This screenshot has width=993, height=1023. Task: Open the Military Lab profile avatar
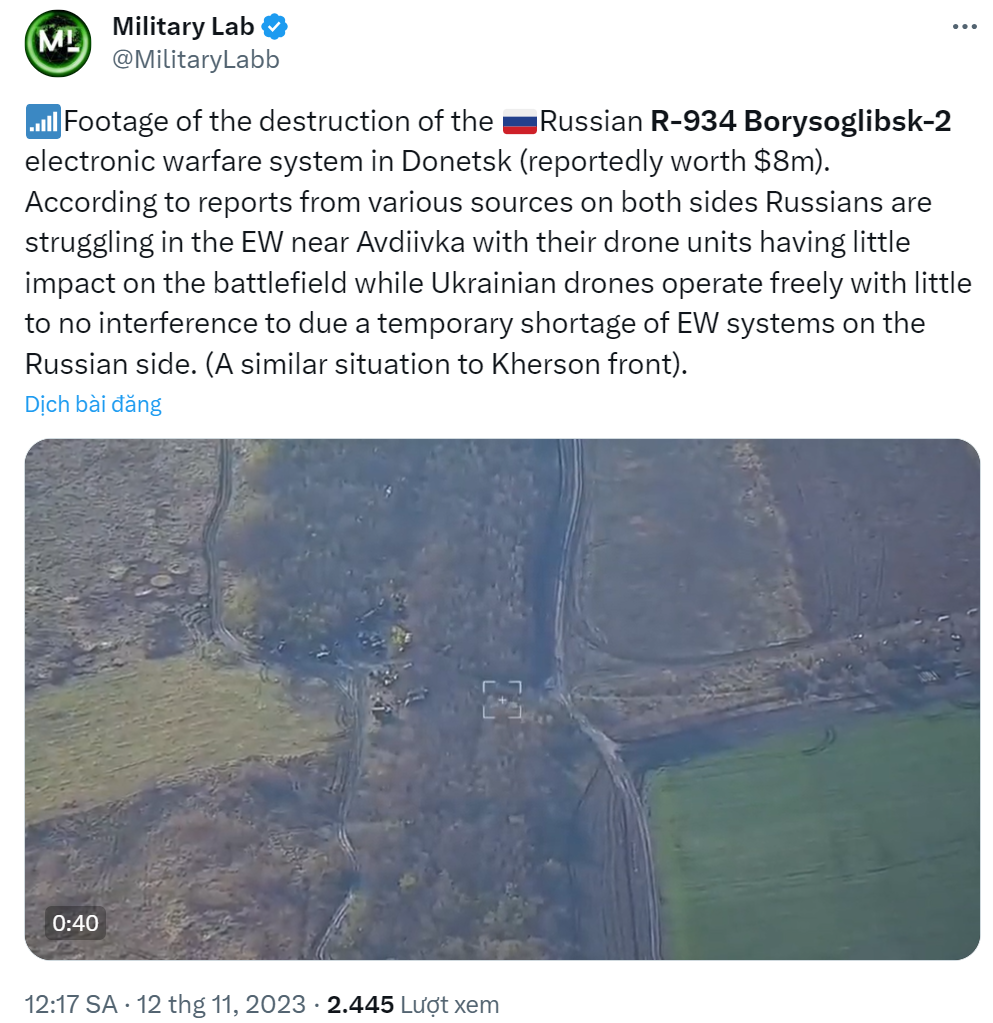(x=57, y=43)
